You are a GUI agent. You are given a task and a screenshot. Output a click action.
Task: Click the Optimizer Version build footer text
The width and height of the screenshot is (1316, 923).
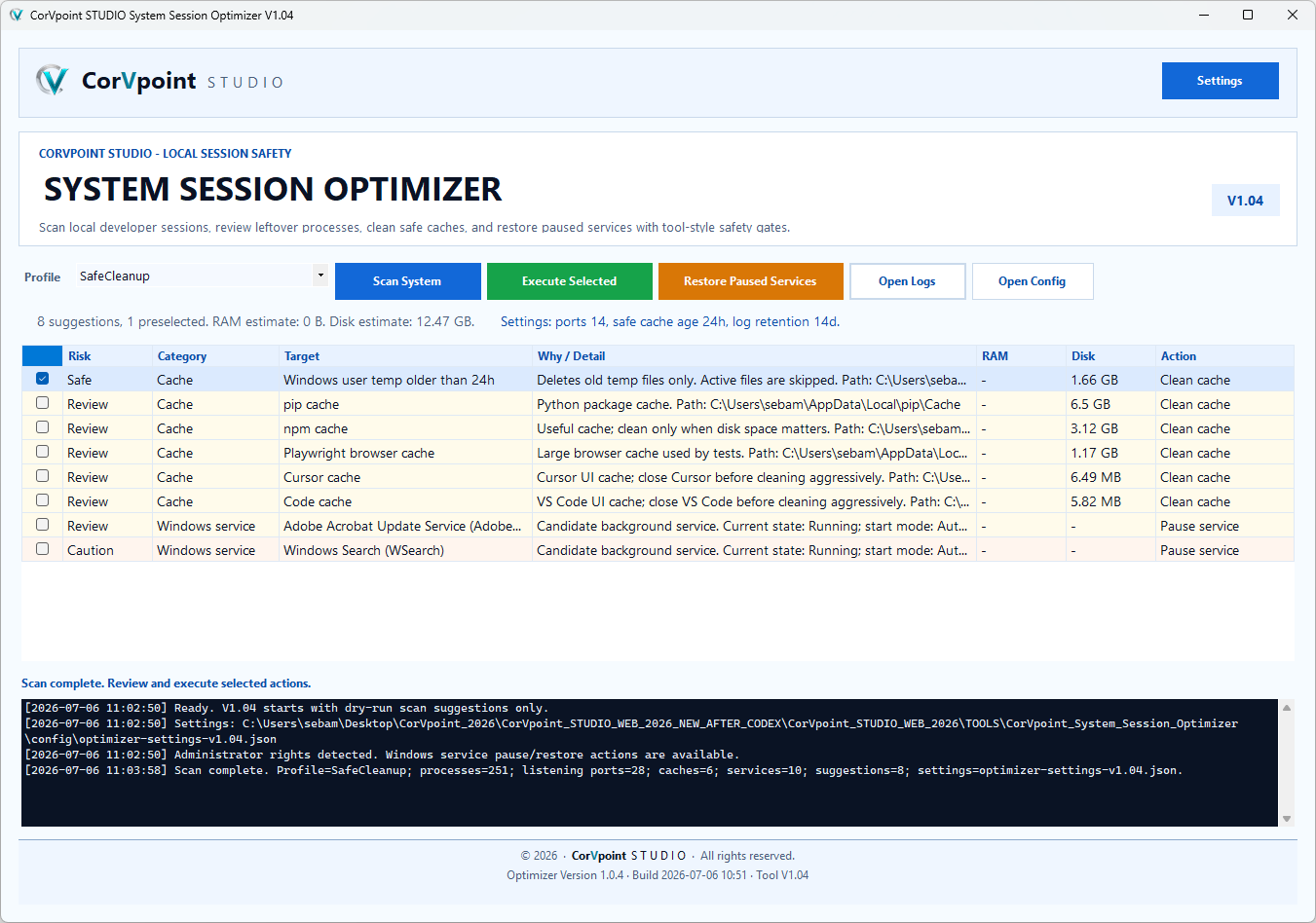[658, 875]
